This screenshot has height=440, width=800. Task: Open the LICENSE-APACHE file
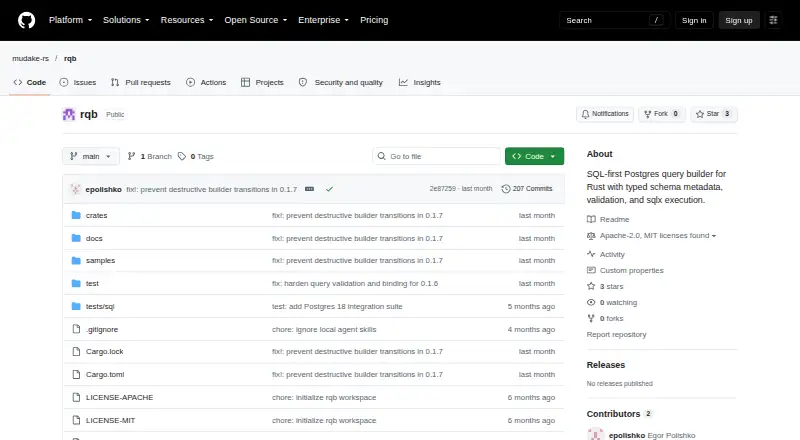point(119,397)
